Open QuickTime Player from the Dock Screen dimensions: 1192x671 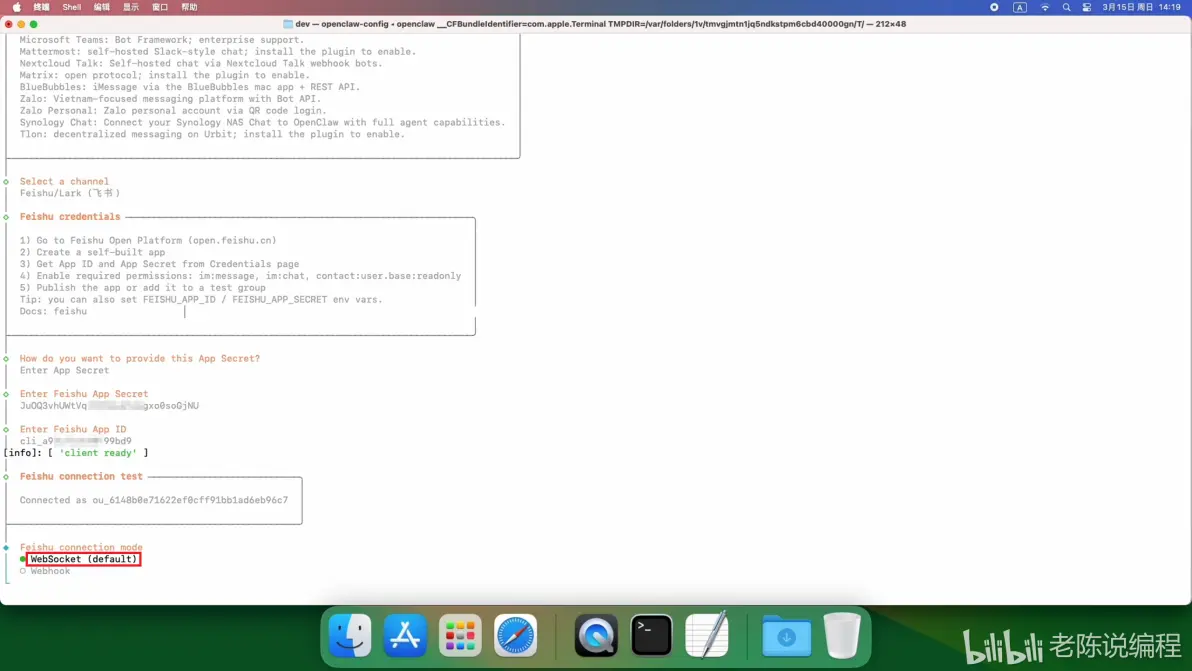(x=596, y=635)
